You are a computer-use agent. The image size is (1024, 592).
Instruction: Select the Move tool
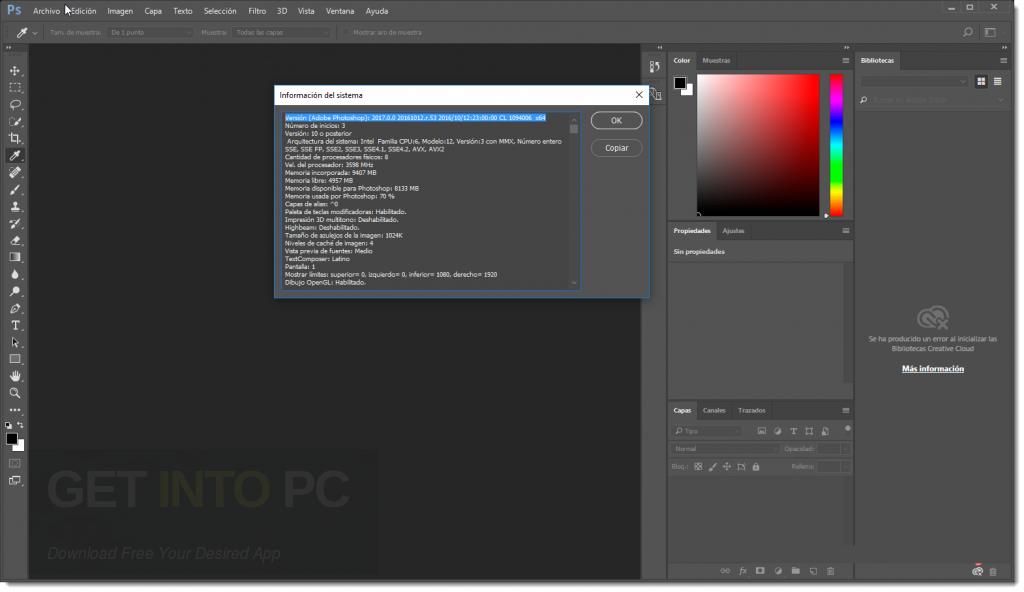pos(15,71)
